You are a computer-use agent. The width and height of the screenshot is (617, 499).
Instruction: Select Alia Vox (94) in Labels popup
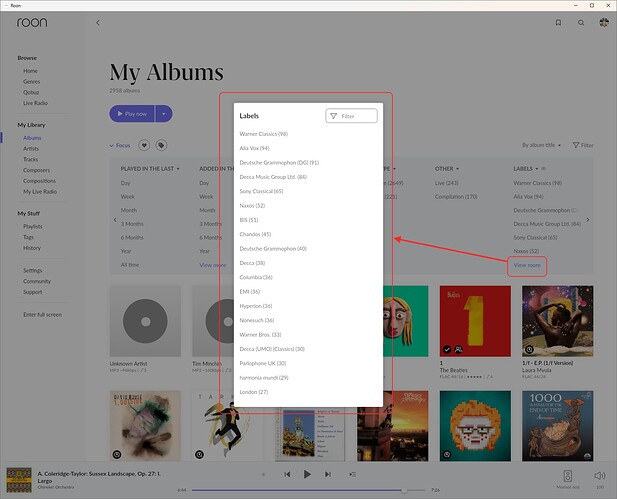[x=254, y=148]
